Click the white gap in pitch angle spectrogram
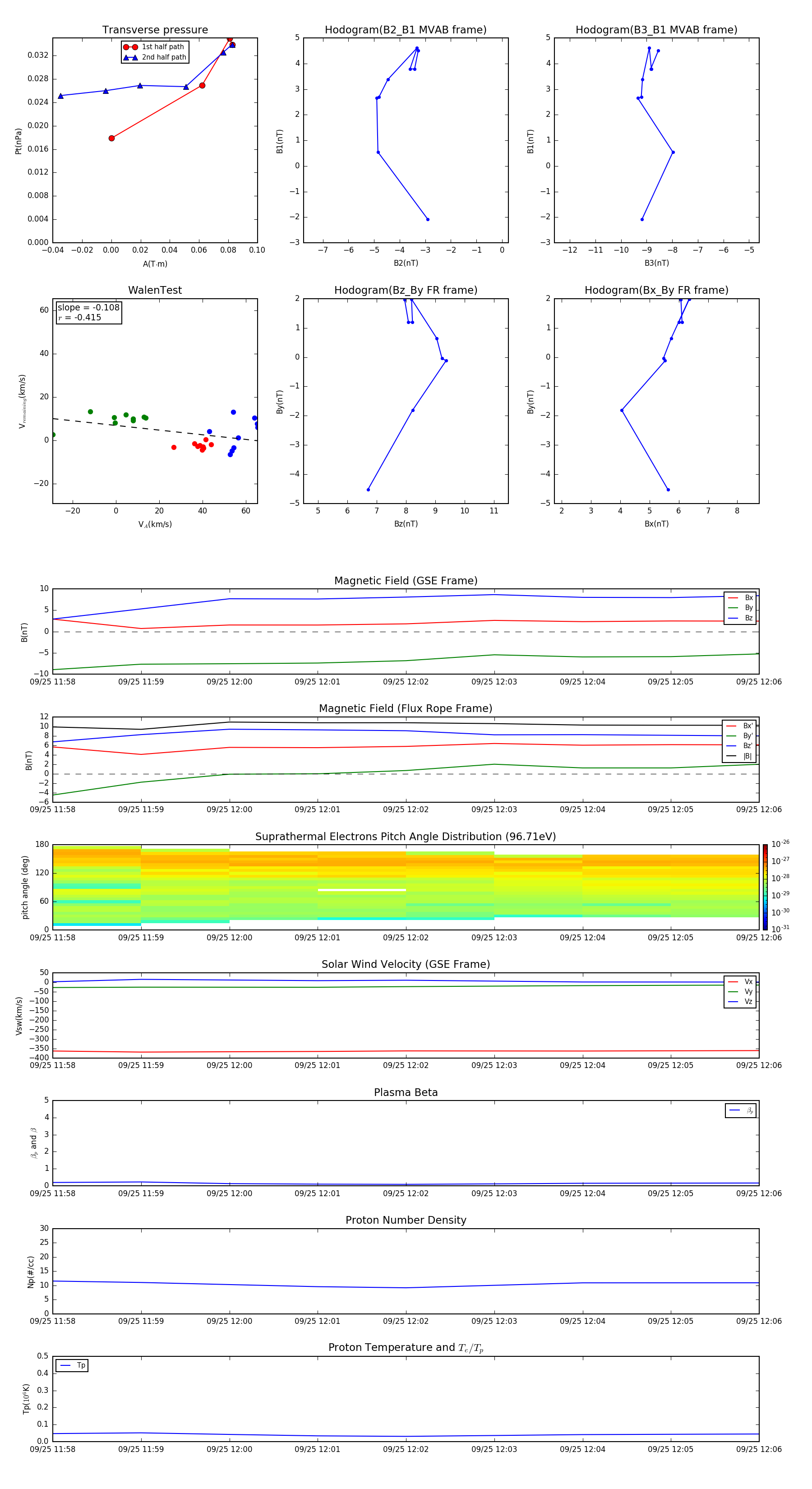 click(x=362, y=890)
